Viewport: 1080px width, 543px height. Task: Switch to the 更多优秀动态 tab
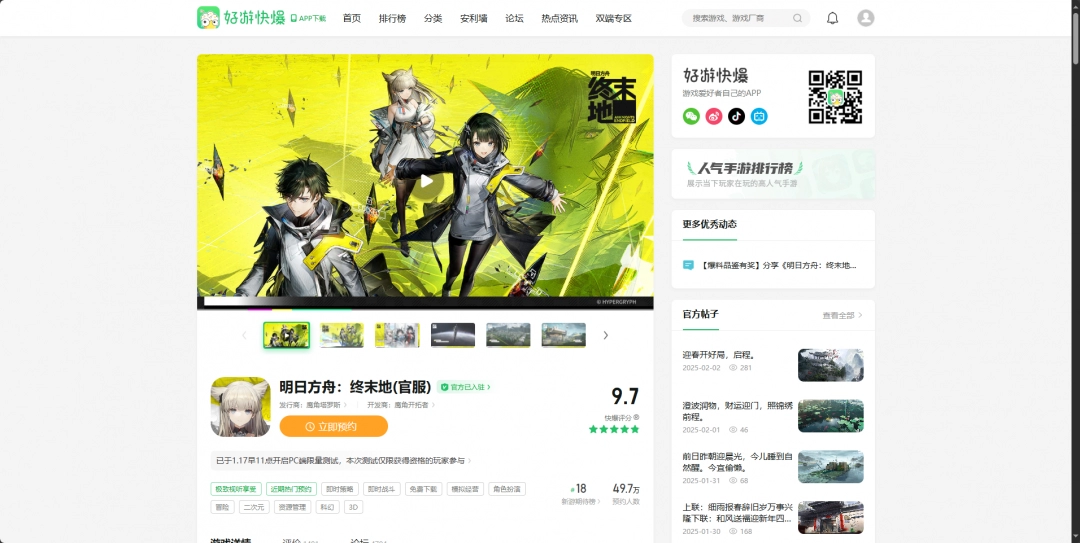tap(709, 225)
